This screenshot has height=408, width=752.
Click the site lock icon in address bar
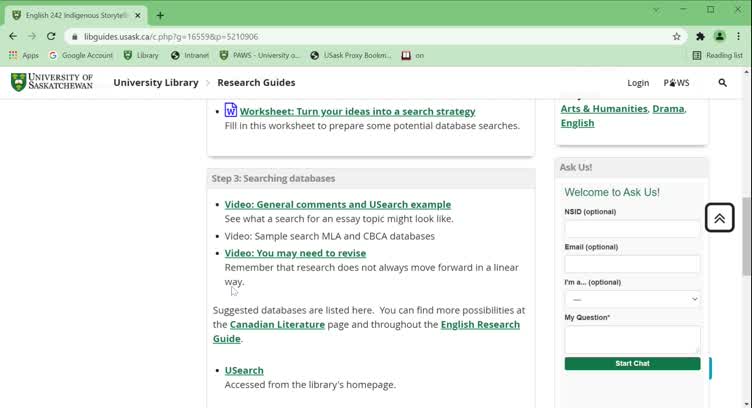click(x=74, y=36)
